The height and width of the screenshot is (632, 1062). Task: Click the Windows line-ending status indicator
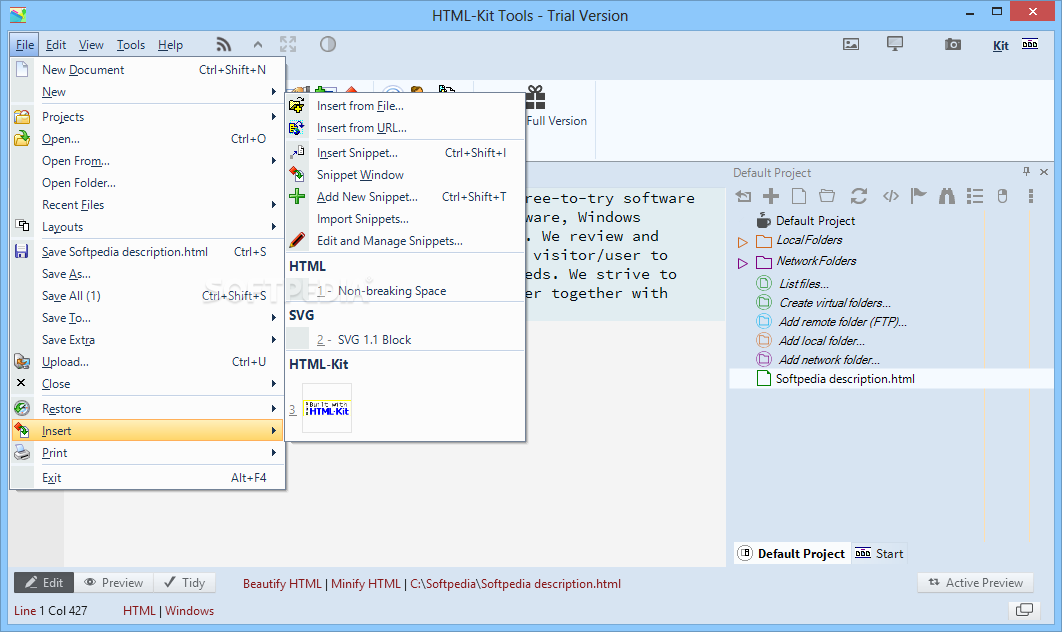[190, 611]
